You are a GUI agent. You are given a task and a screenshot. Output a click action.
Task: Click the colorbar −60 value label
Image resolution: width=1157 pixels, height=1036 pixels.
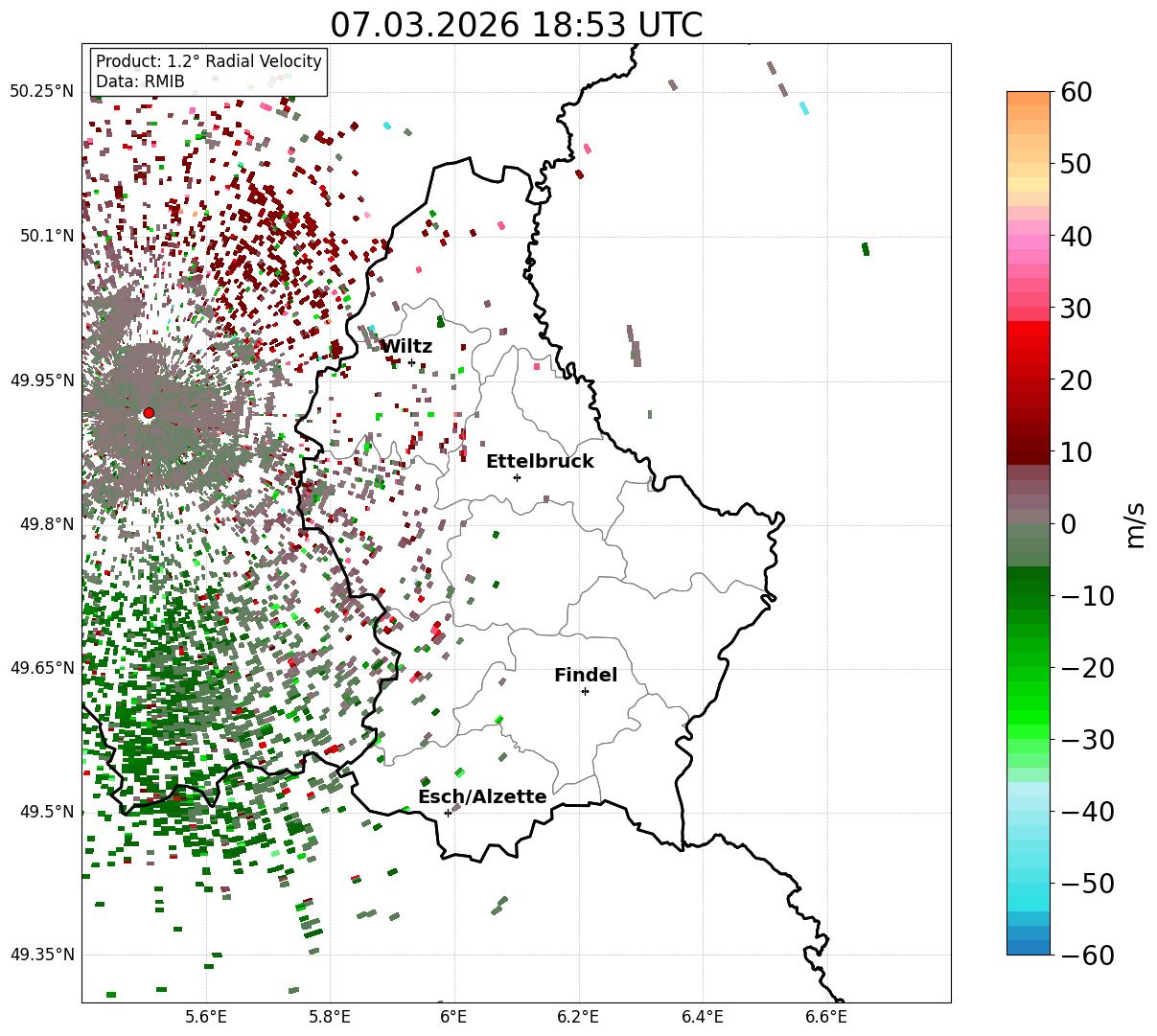tap(1087, 955)
